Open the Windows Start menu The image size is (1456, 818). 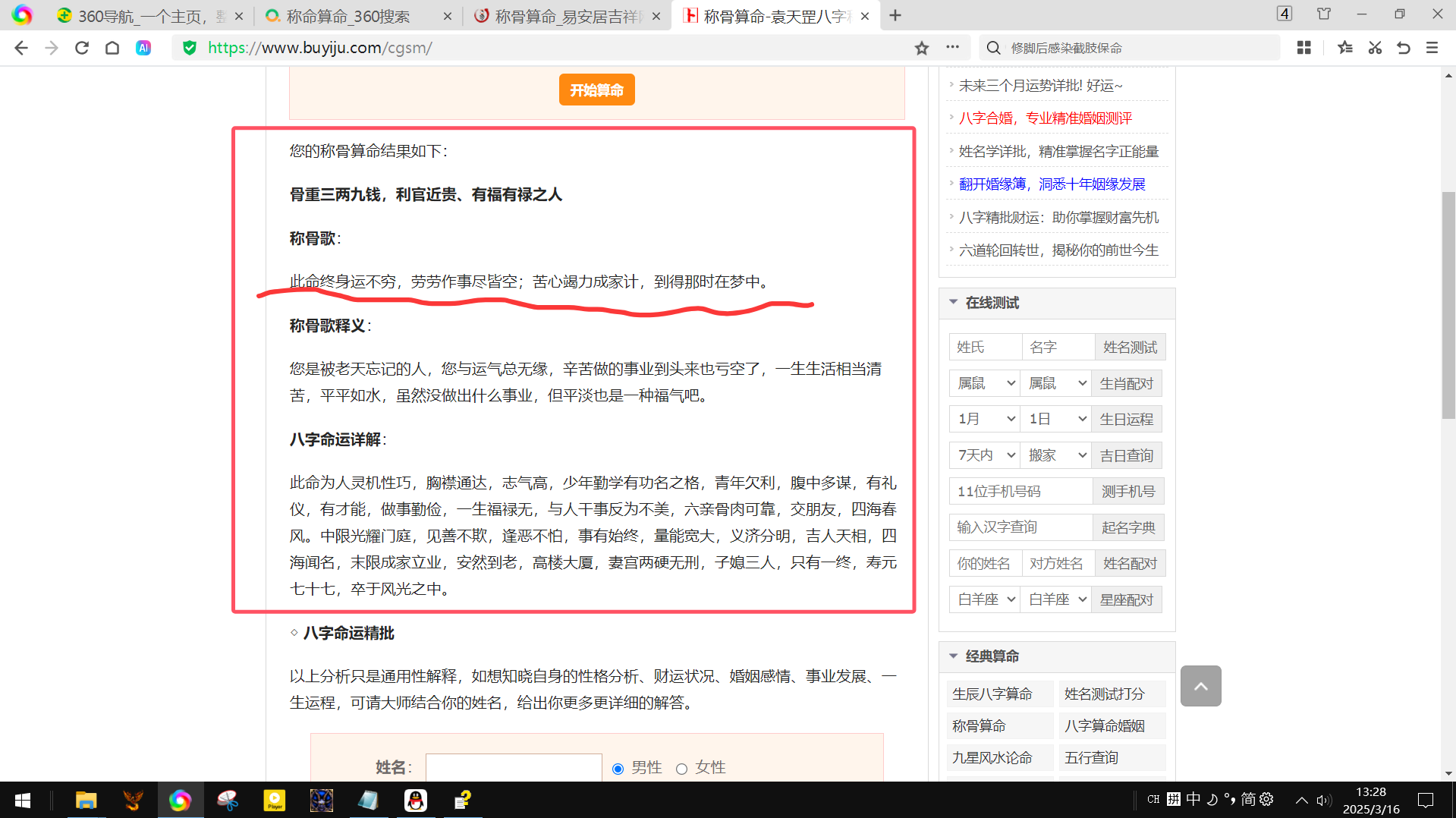(23, 801)
